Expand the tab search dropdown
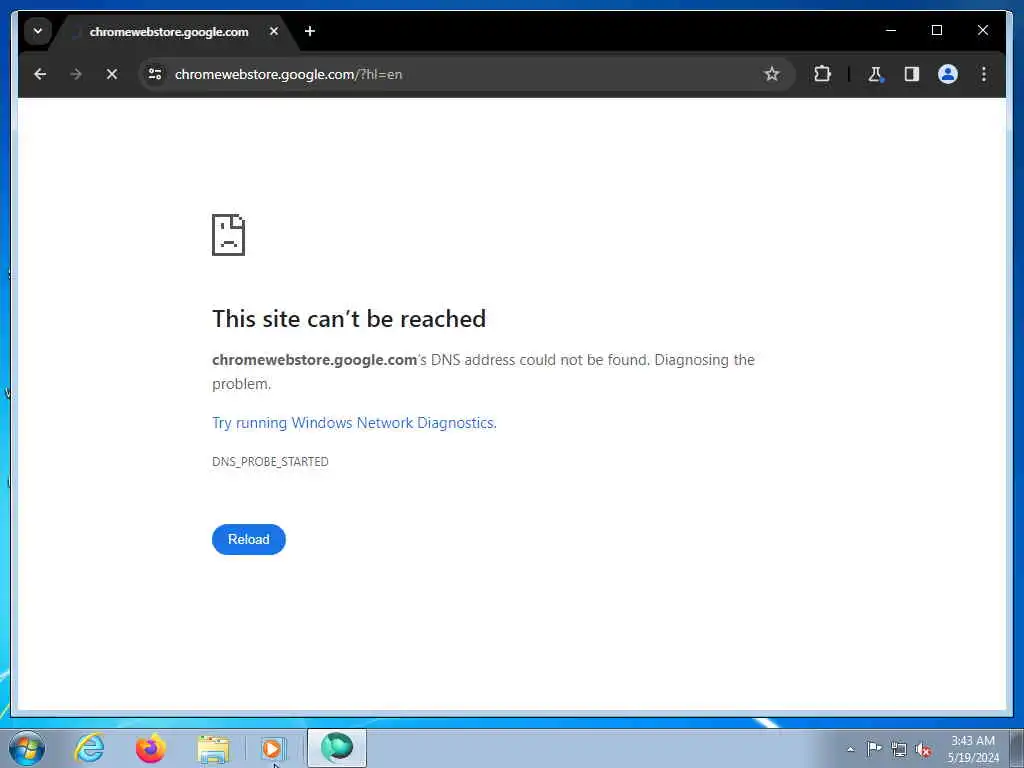Image resolution: width=1024 pixels, height=768 pixels. coord(37,31)
